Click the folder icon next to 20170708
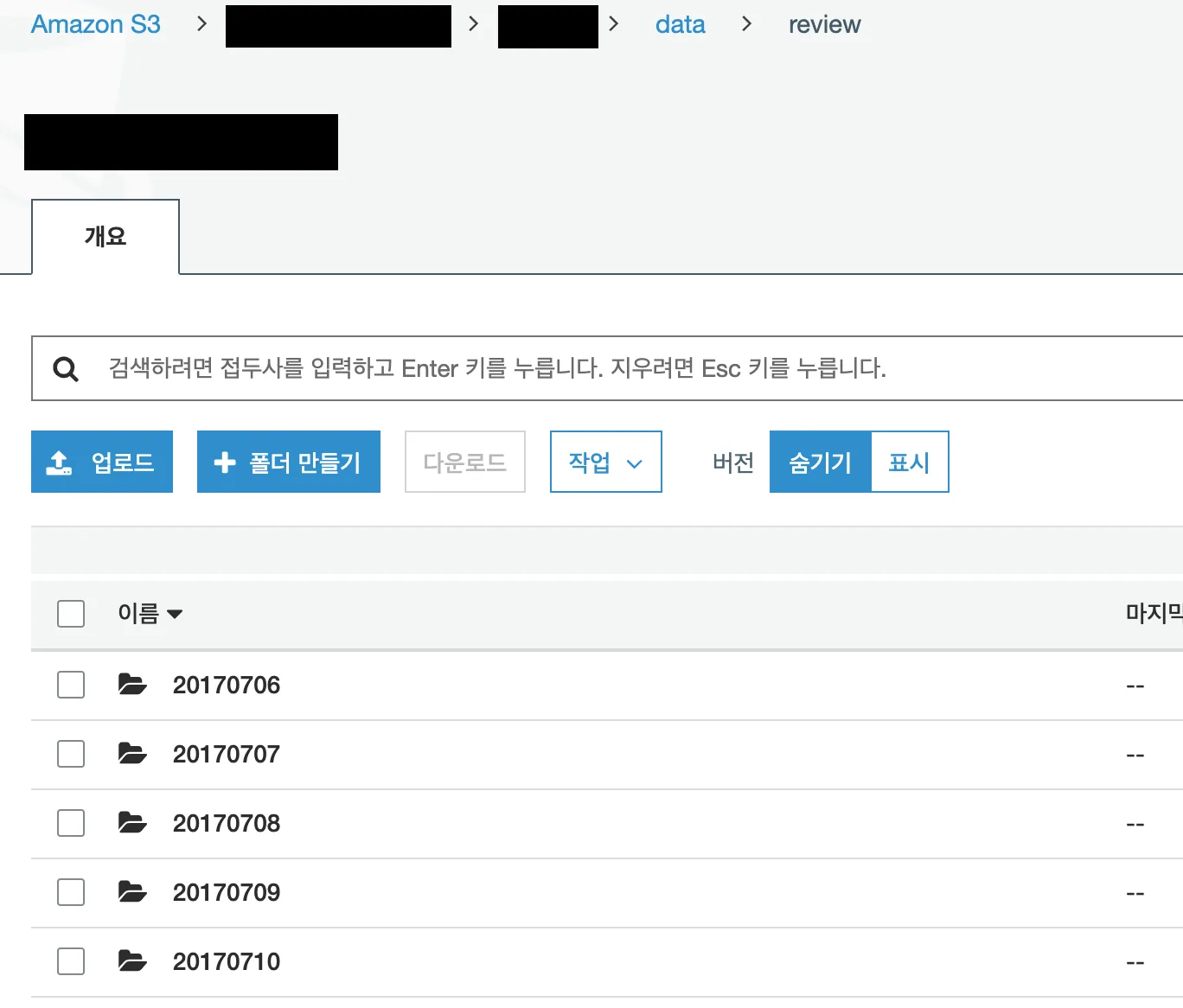The width and height of the screenshot is (1183, 1008). click(x=132, y=823)
